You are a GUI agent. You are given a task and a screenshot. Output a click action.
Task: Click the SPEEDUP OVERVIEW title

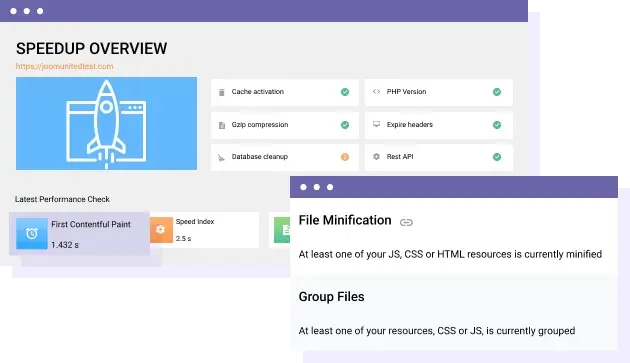(92, 49)
